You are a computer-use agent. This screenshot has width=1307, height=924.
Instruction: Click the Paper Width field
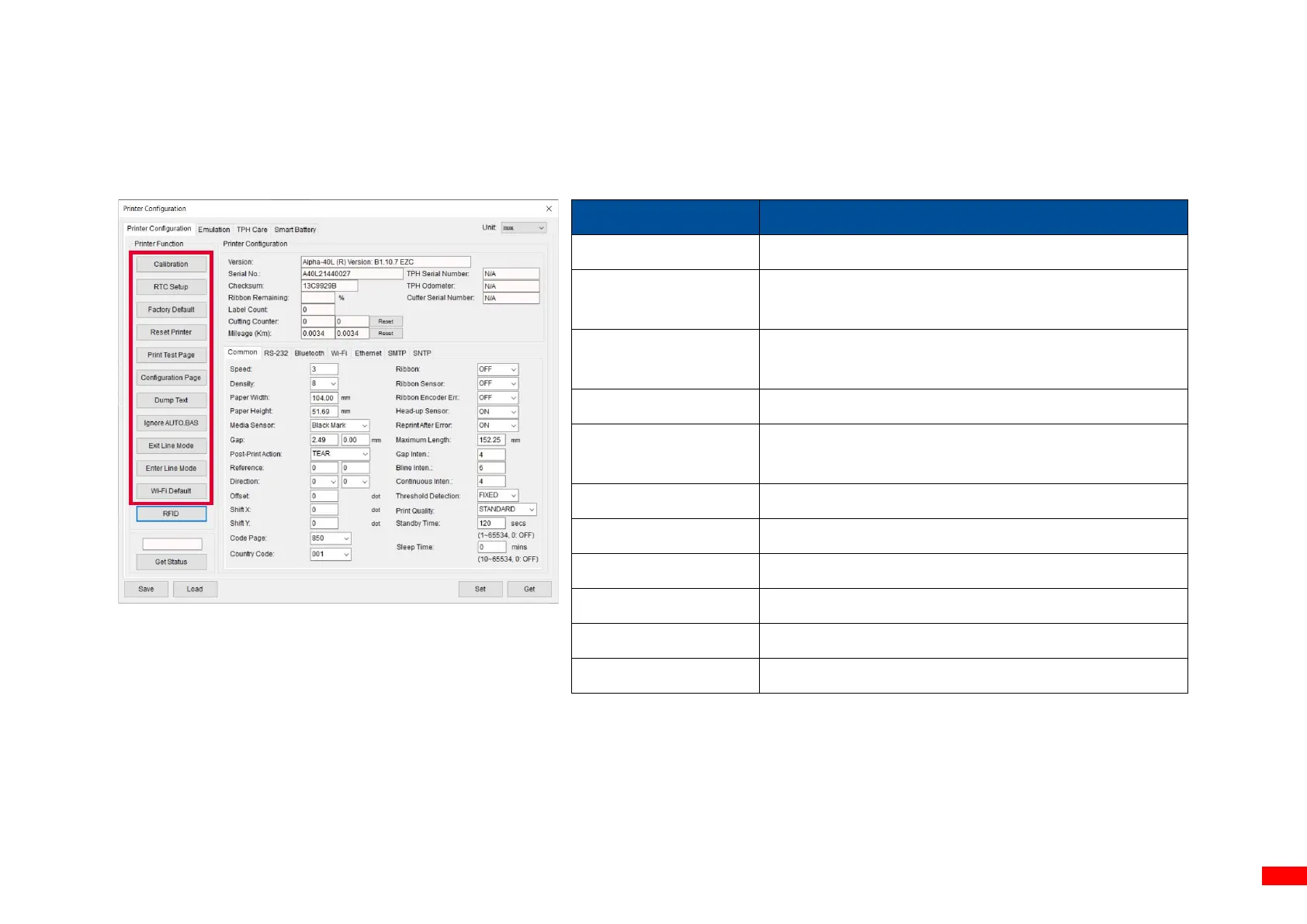pyautogui.click(x=324, y=398)
